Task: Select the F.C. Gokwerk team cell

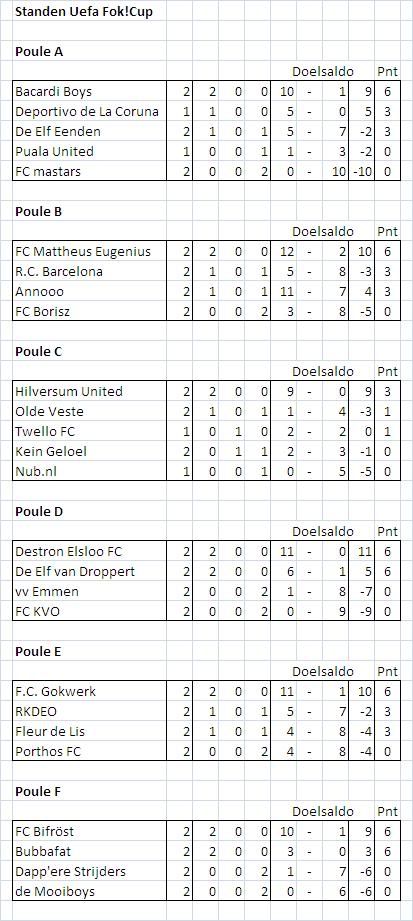Action: click(x=90, y=691)
